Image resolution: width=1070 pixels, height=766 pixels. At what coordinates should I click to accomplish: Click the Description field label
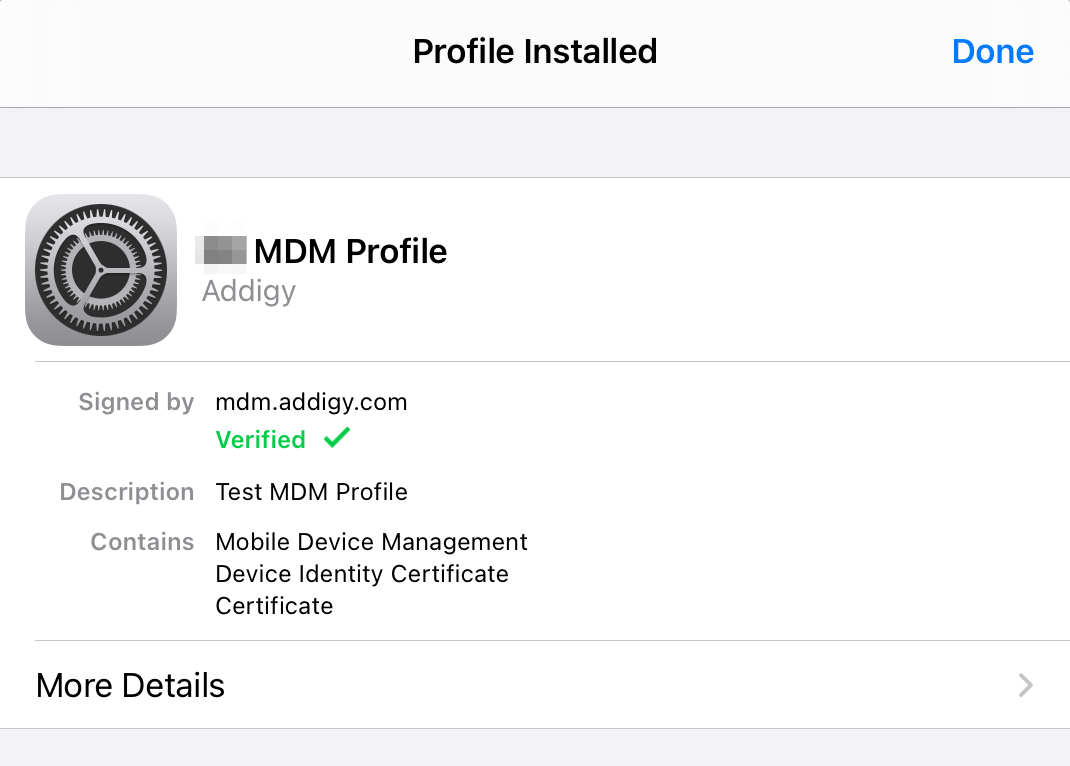[x=127, y=492]
